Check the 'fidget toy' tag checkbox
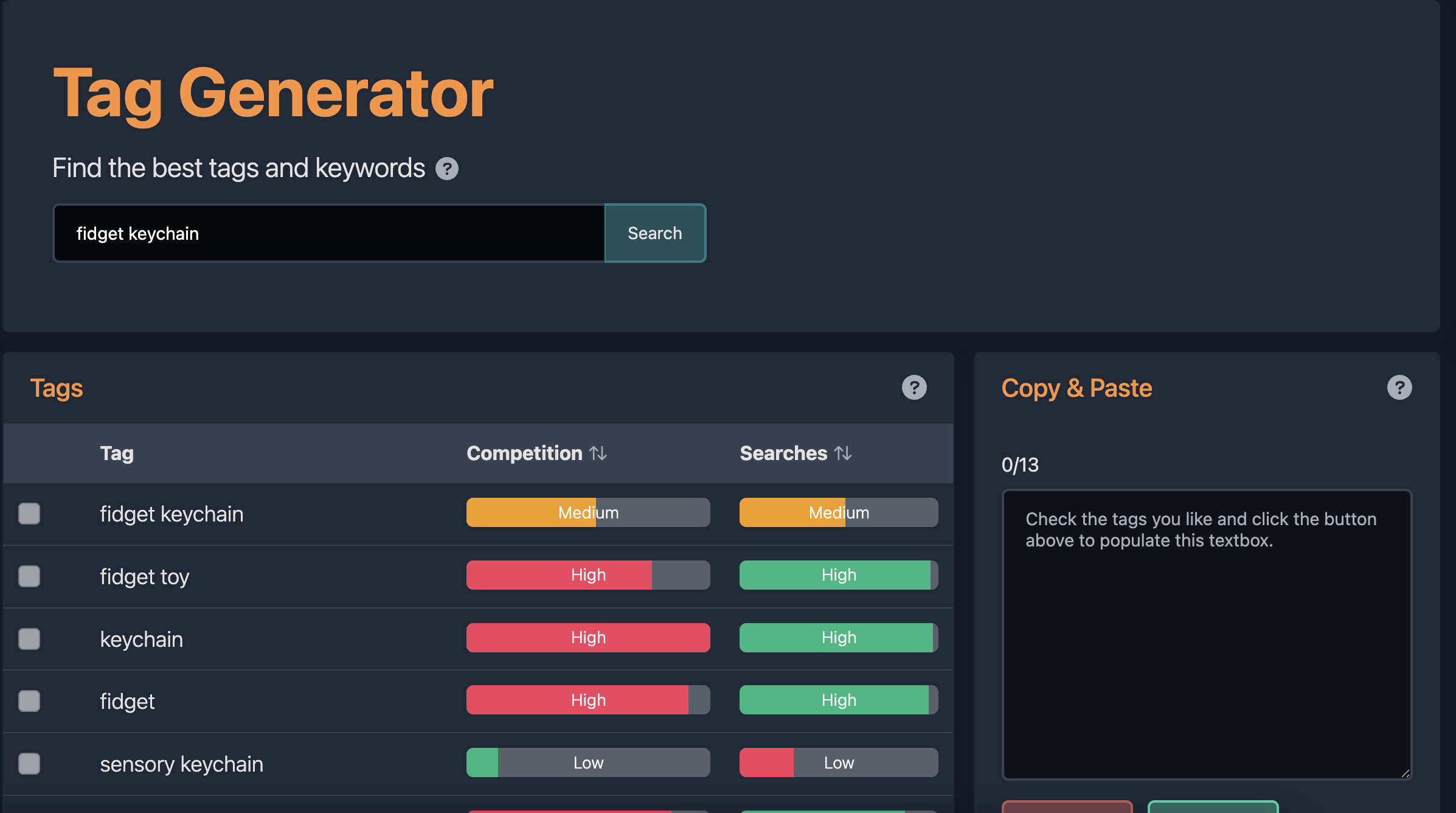Screen dimensions: 1456x813 click(x=29, y=576)
